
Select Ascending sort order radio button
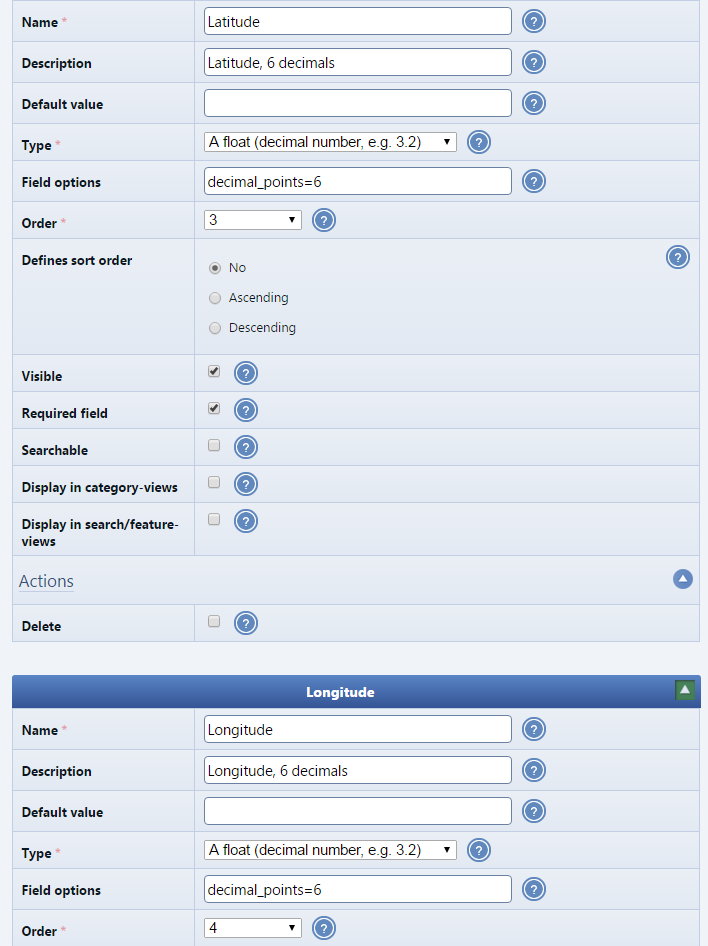(x=215, y=298)
